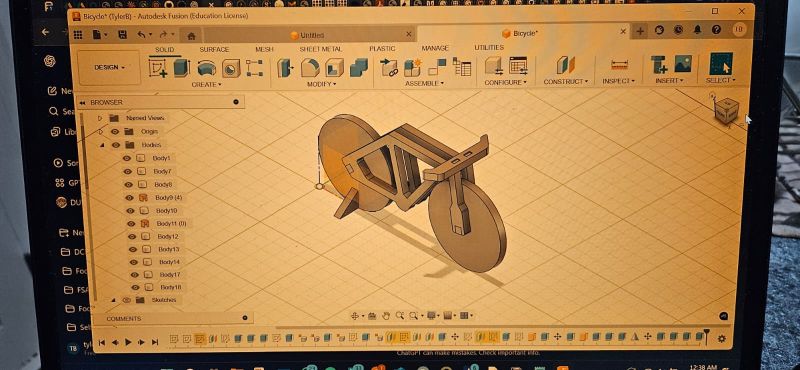
Task: Collapse the Bodies folder
Action: click(102, 145)
